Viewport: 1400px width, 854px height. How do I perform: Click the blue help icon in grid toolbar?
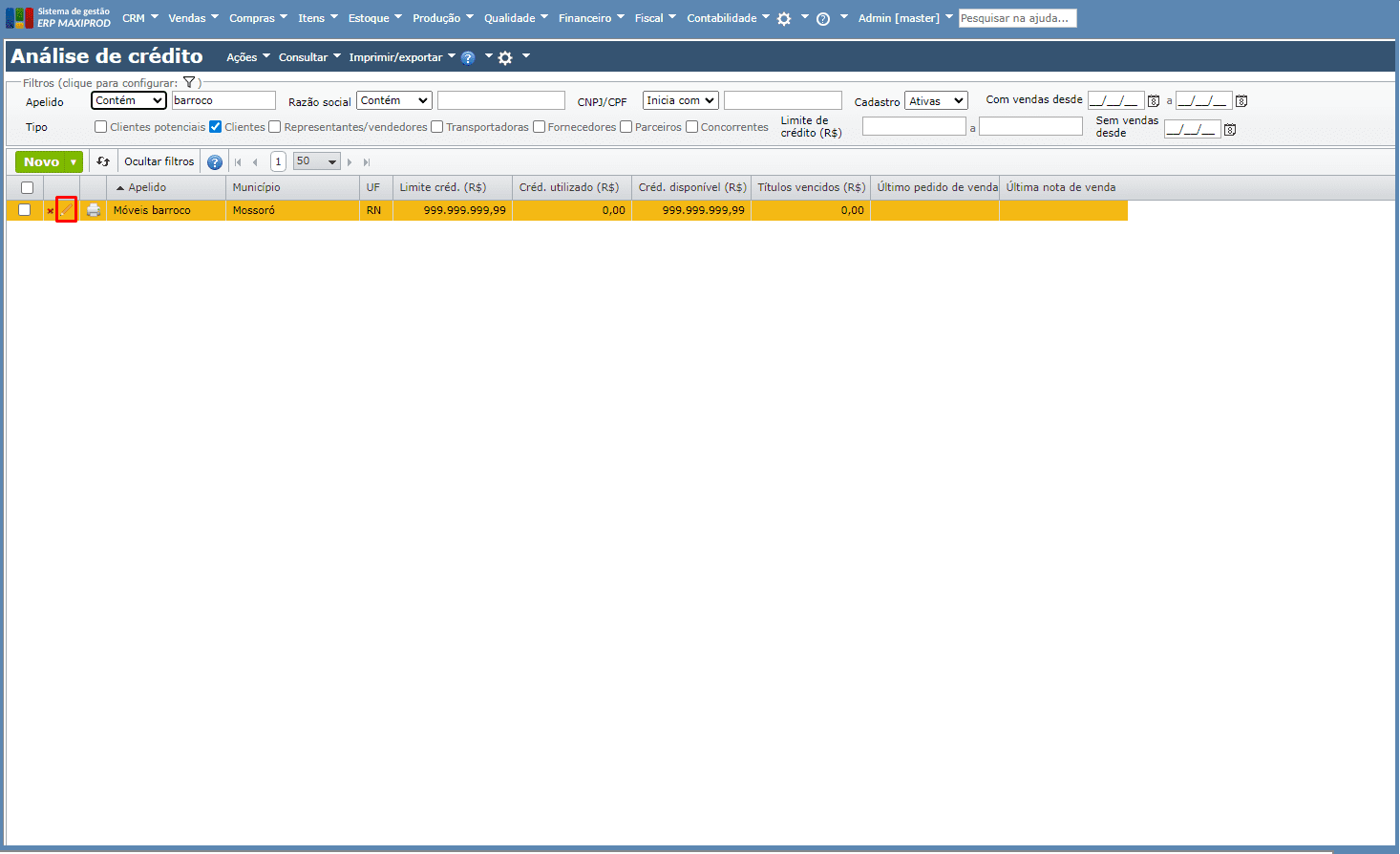pyautogui.click(x=215, y=162)
